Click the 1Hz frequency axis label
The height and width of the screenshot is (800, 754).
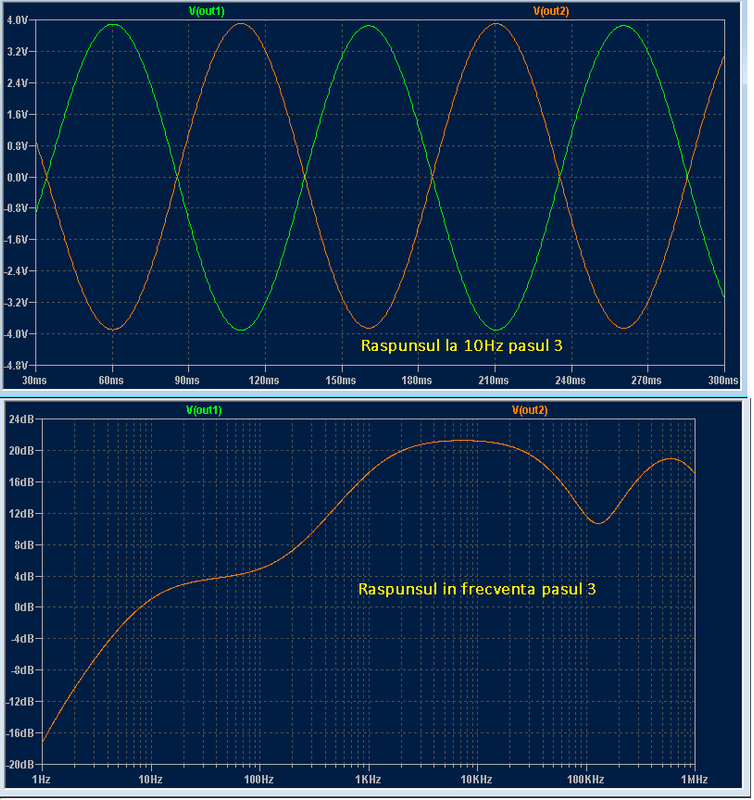41,780
